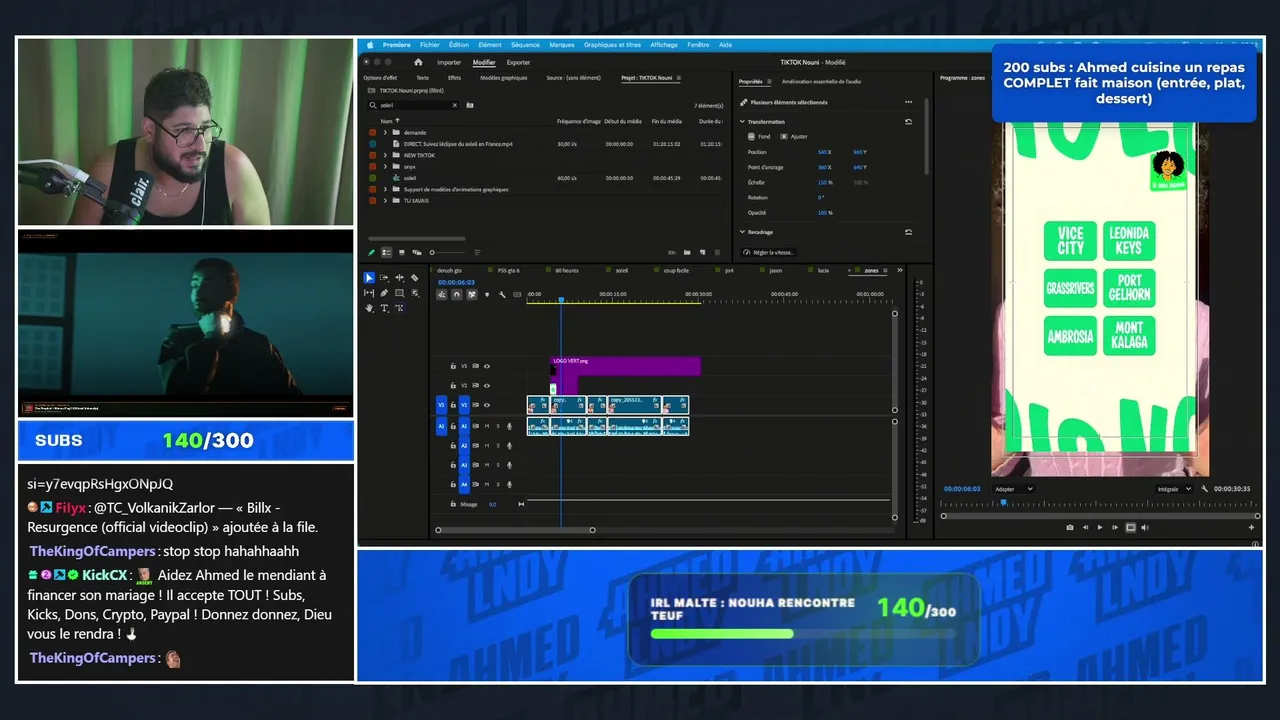Click the green label swatch of soleil
The image size is (1280, 720).
click(373, 177)
